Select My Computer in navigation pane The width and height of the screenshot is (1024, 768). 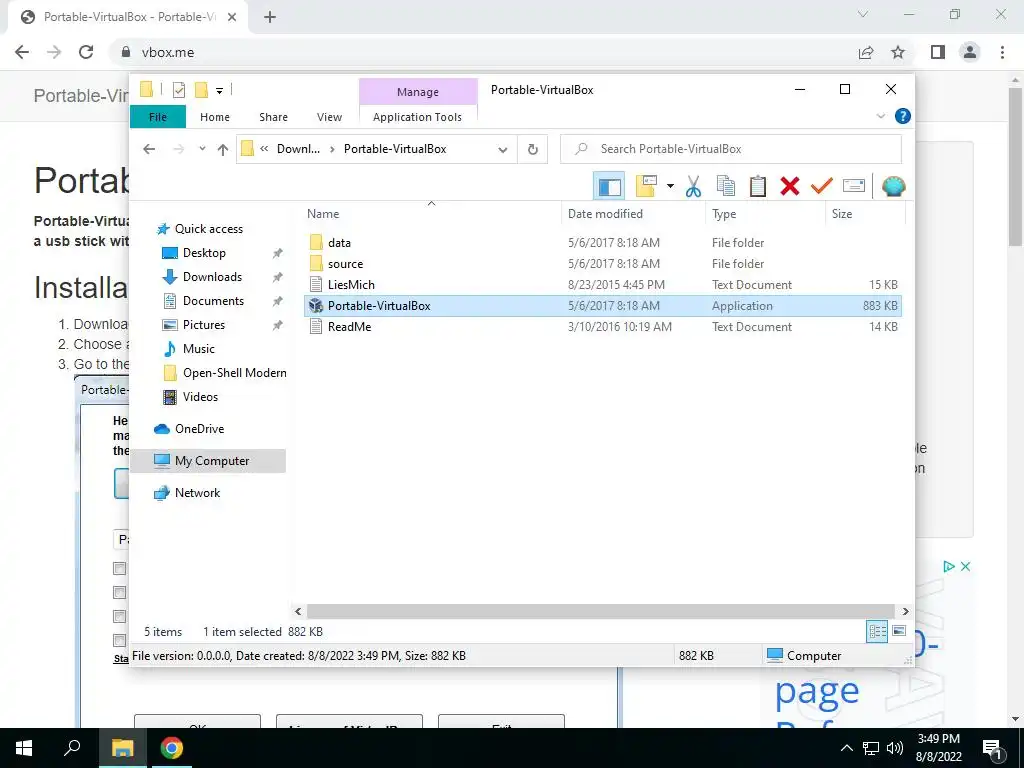208,461
